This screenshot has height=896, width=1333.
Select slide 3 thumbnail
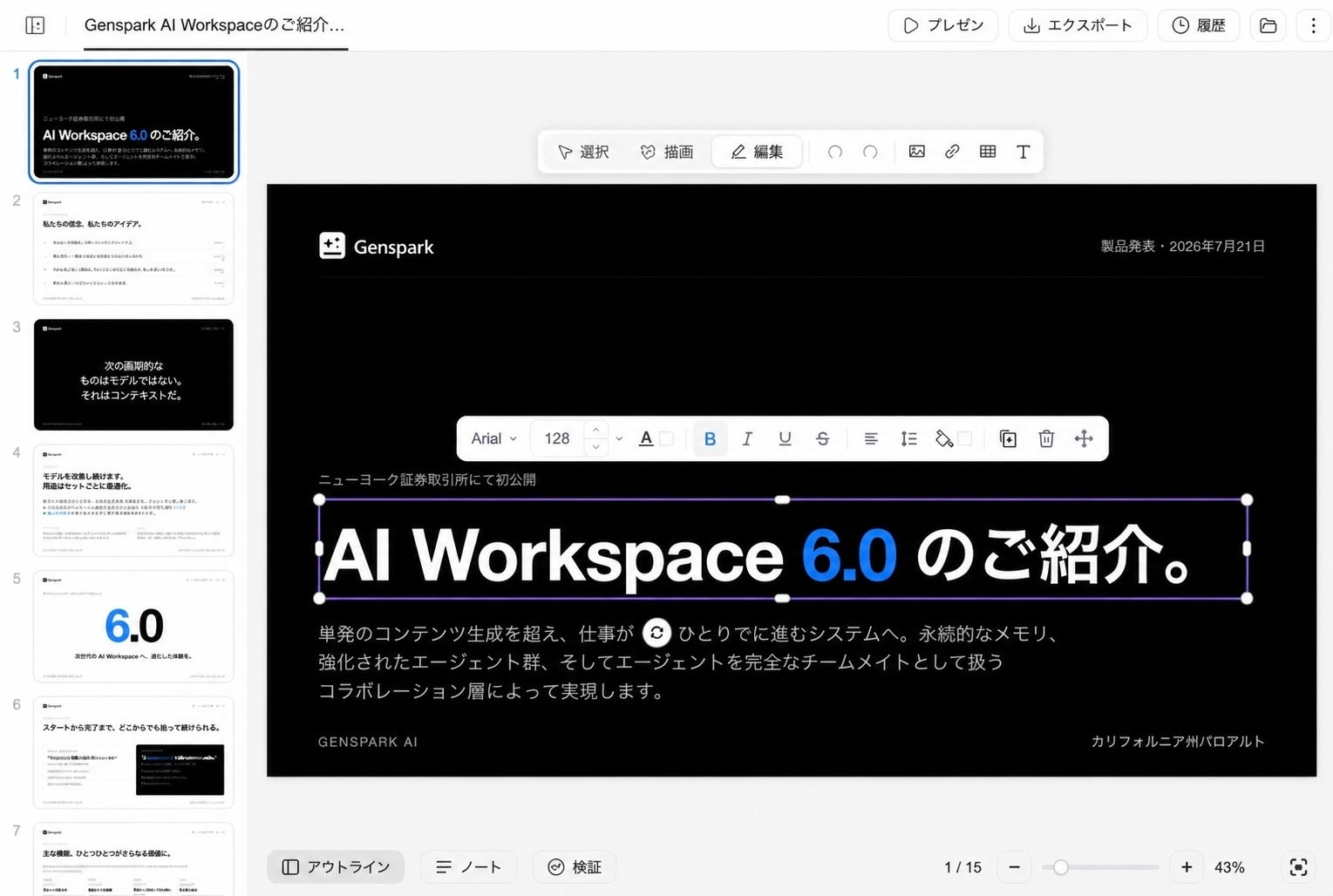tap(133, 375)
